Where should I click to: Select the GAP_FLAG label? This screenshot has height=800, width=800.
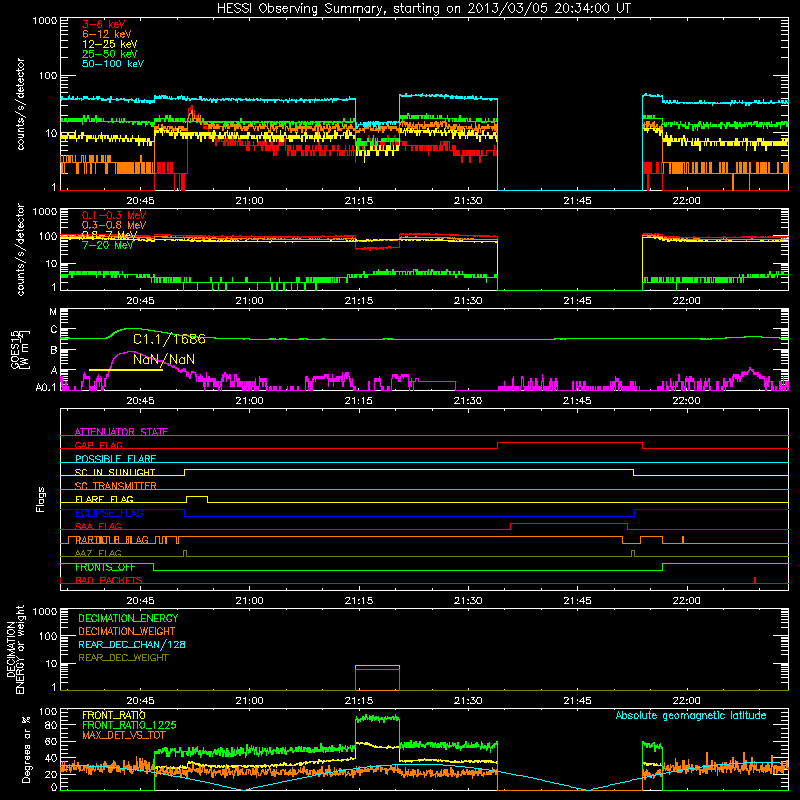[98, 445]
